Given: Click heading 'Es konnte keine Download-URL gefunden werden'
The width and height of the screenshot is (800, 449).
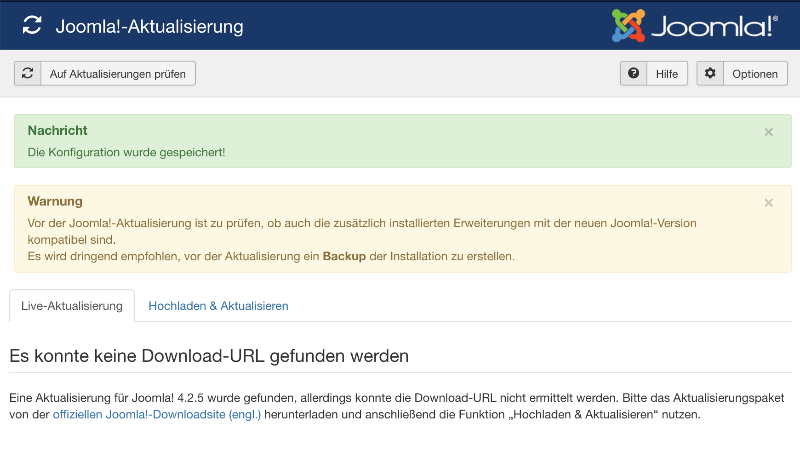Looking at the screenshot, I should point(209,356).
